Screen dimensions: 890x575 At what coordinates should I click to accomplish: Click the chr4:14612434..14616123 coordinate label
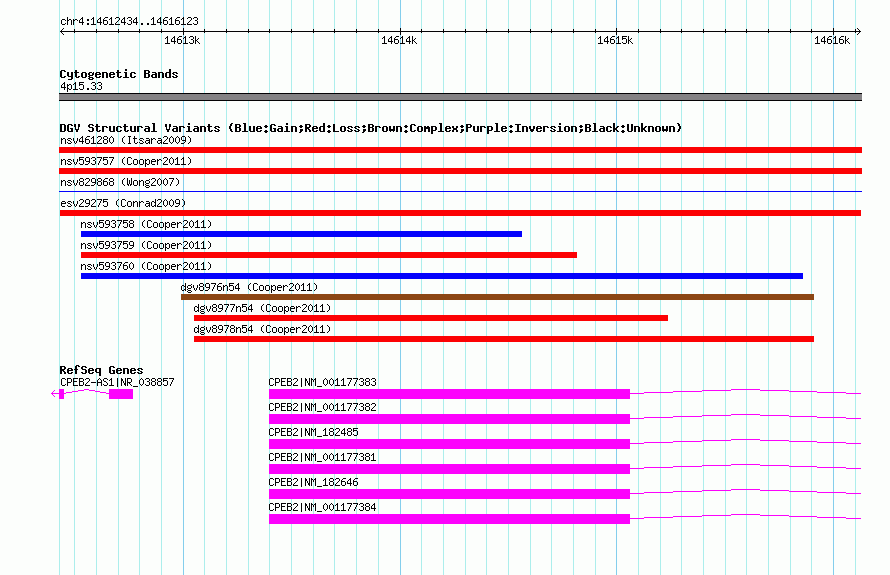[x=129, y=21]
